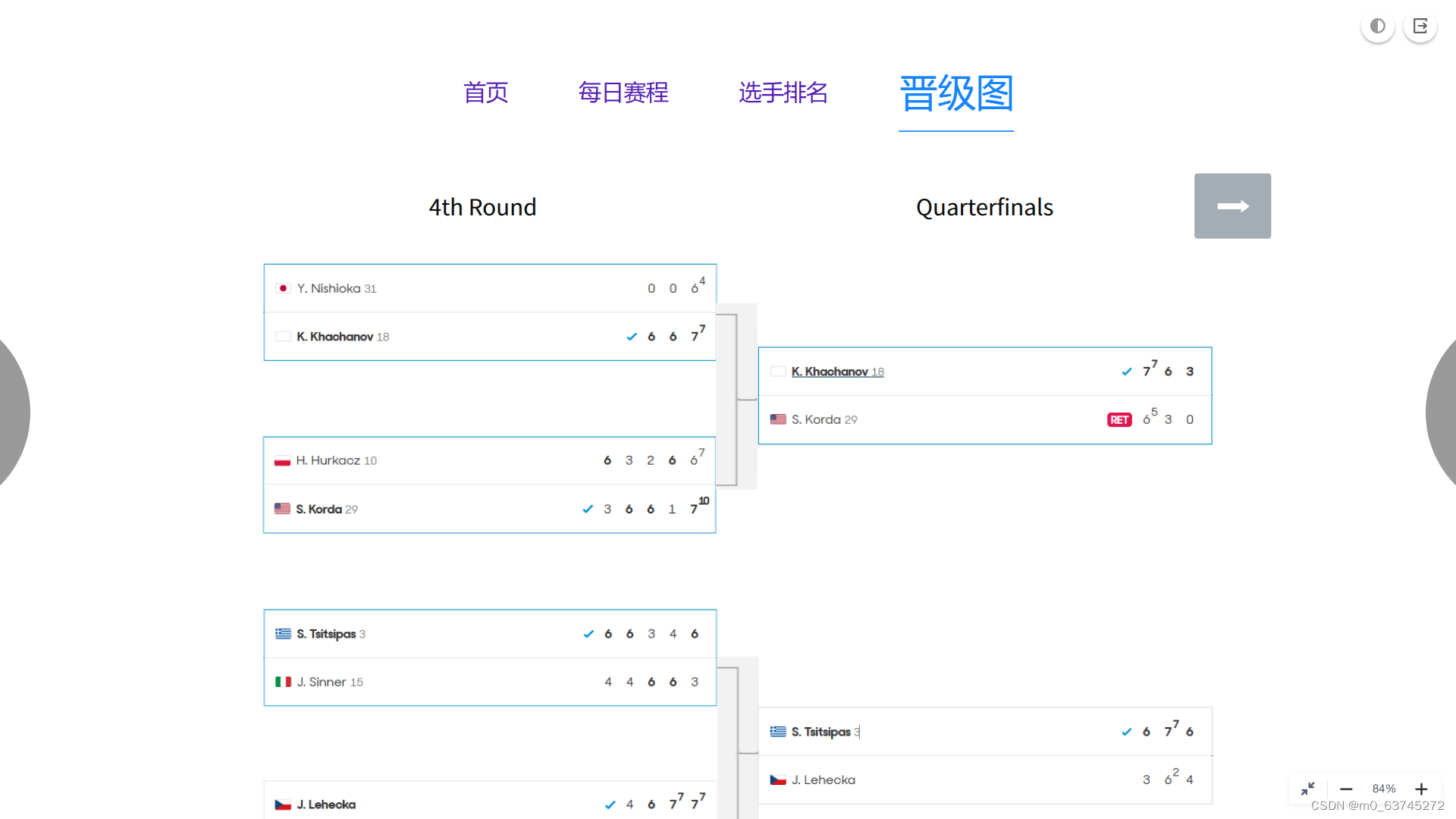
Task: Click the right gray carousel semicircle
Action: (1442, 413)
